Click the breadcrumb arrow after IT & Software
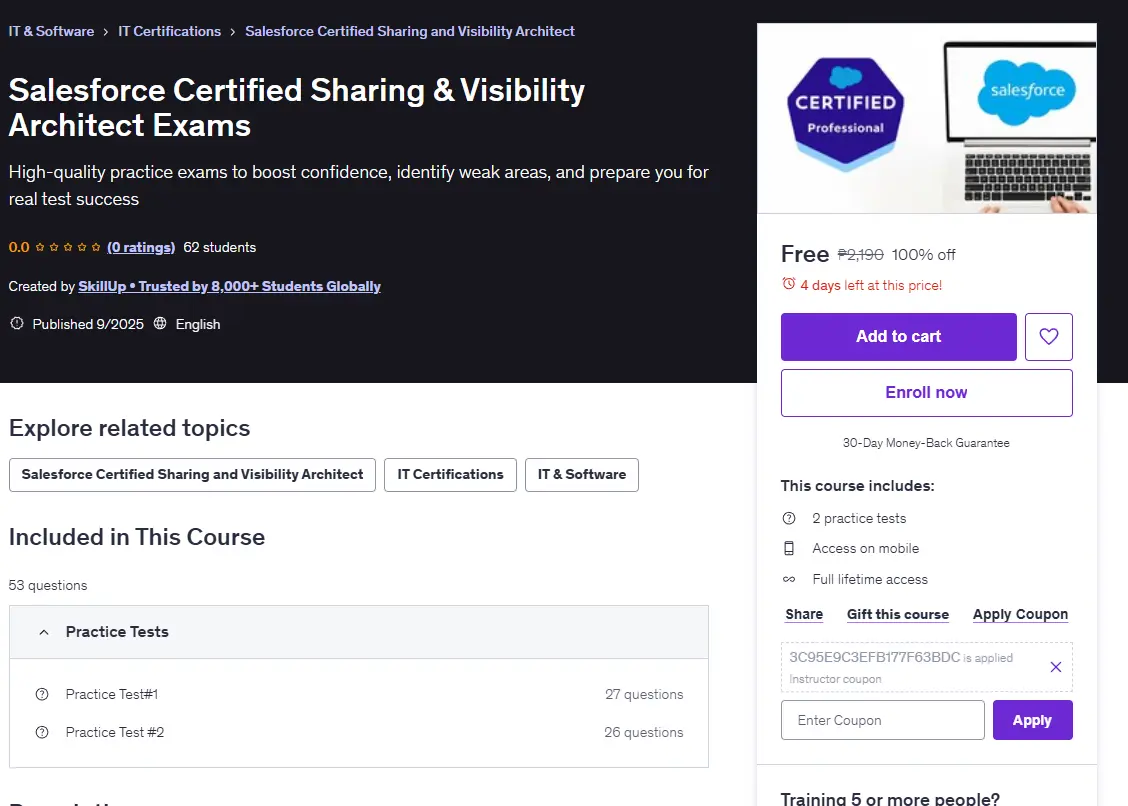The height and width of the screenshot is (806, 1128). [x=106, y=32]
